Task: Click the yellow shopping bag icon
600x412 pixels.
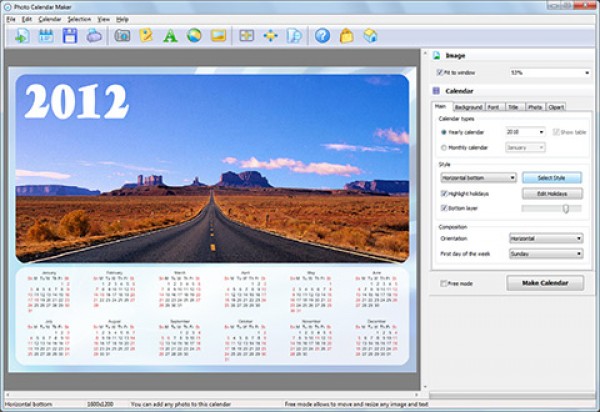Action: 346,36
